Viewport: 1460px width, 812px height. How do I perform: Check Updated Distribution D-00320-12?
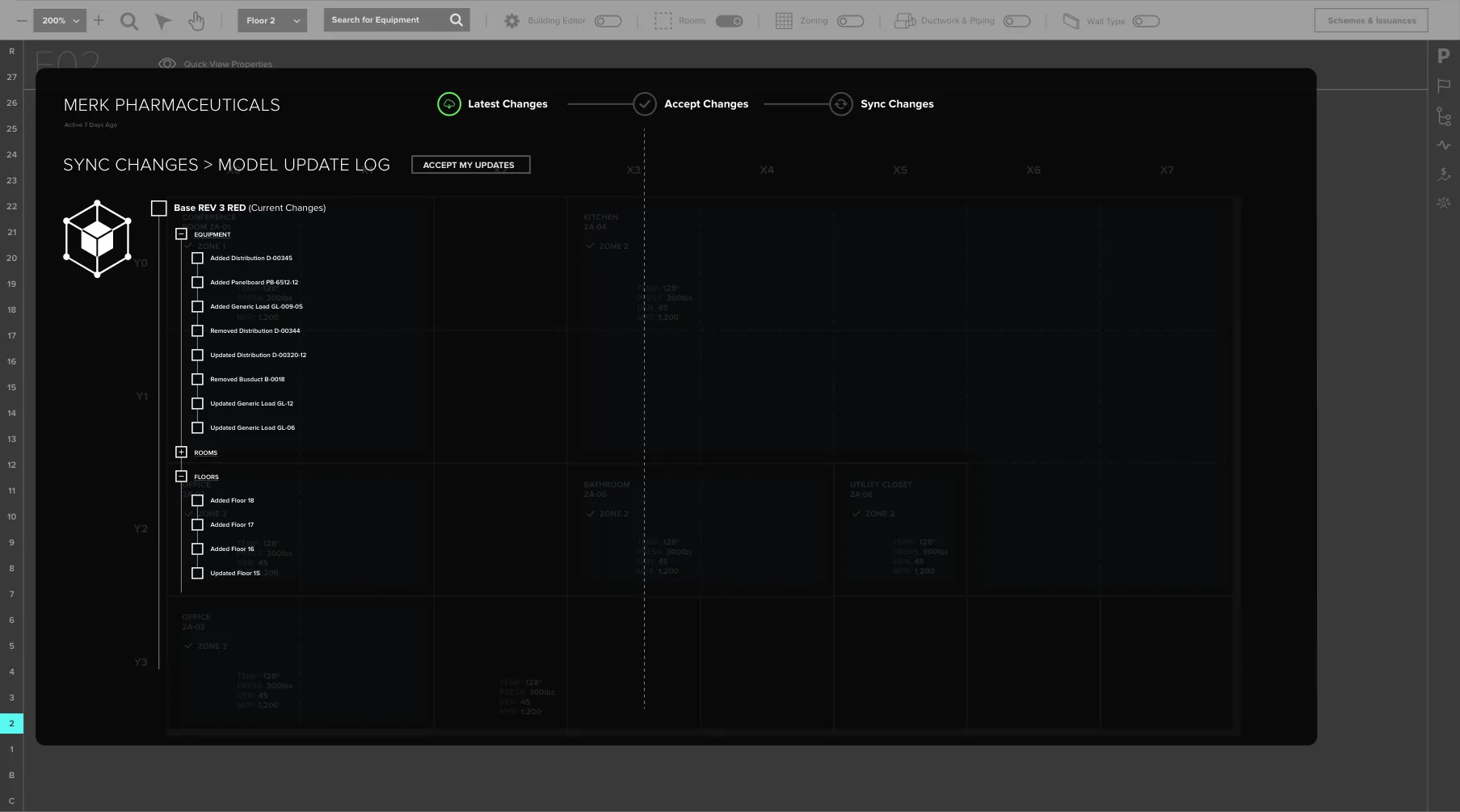coord(197,356)
